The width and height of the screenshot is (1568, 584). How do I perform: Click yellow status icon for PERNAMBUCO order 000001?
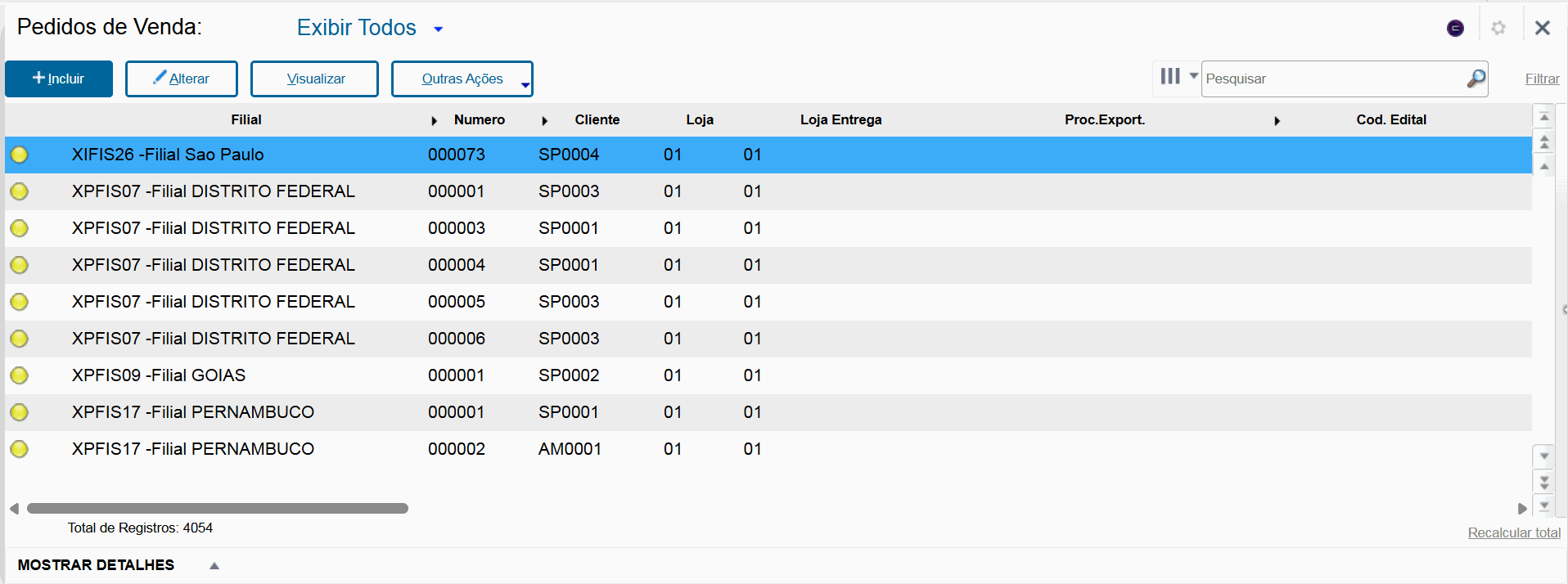point(20,412)
